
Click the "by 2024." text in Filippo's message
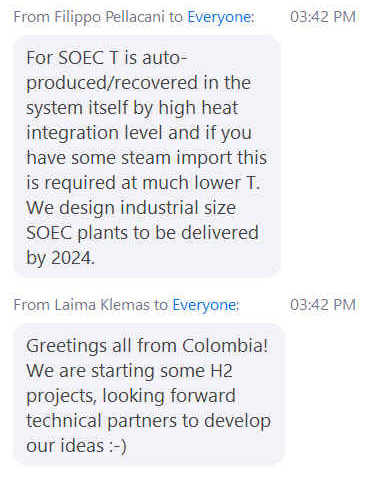[61, 258]
